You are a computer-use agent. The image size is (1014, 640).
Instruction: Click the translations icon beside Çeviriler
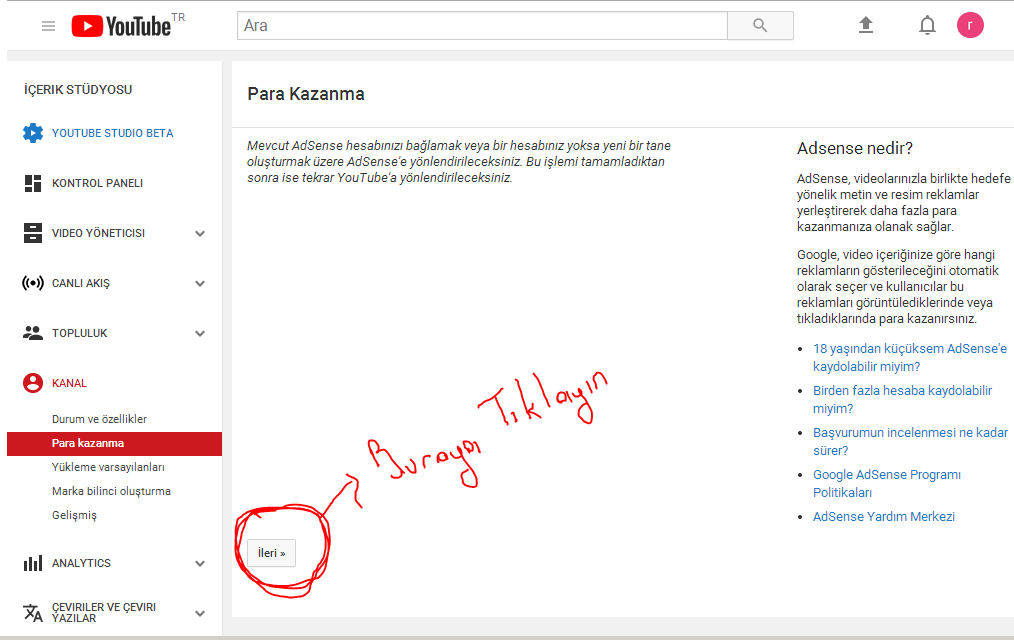tap(33, 612)
